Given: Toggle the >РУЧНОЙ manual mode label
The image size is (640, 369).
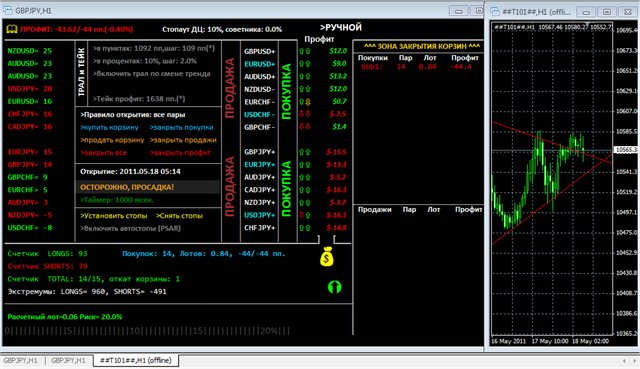Looking at the screenshot, I should coord(341,27).
